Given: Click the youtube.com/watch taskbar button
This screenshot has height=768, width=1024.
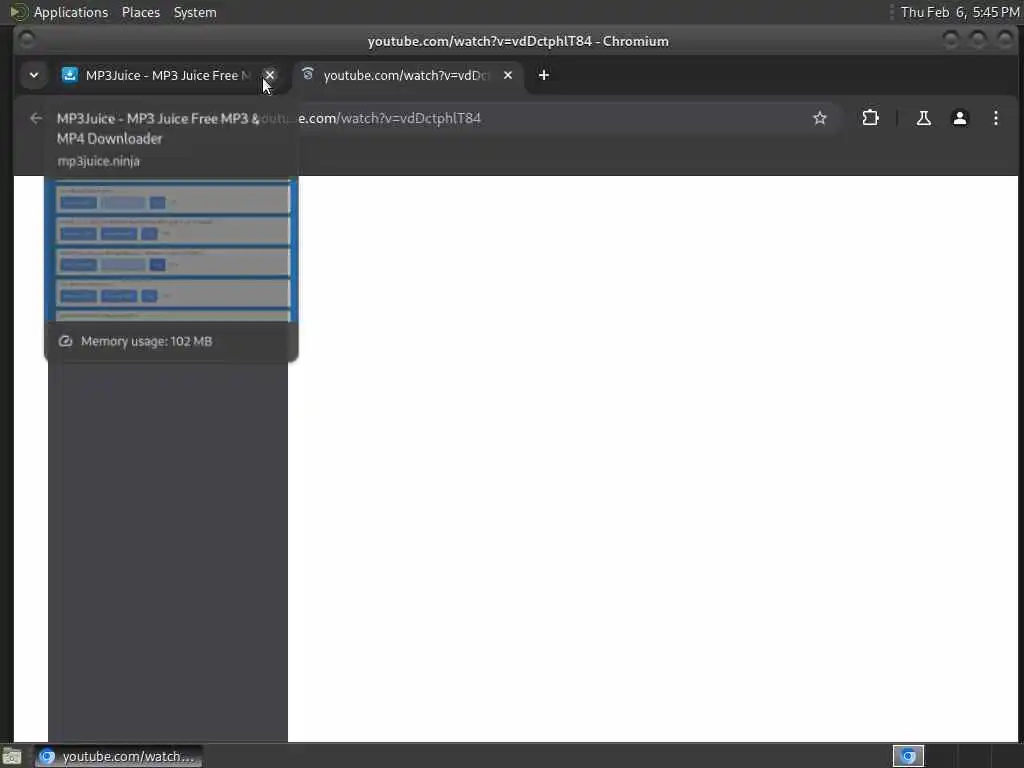Looking at the screenshot, I should [x=118, y=756].
